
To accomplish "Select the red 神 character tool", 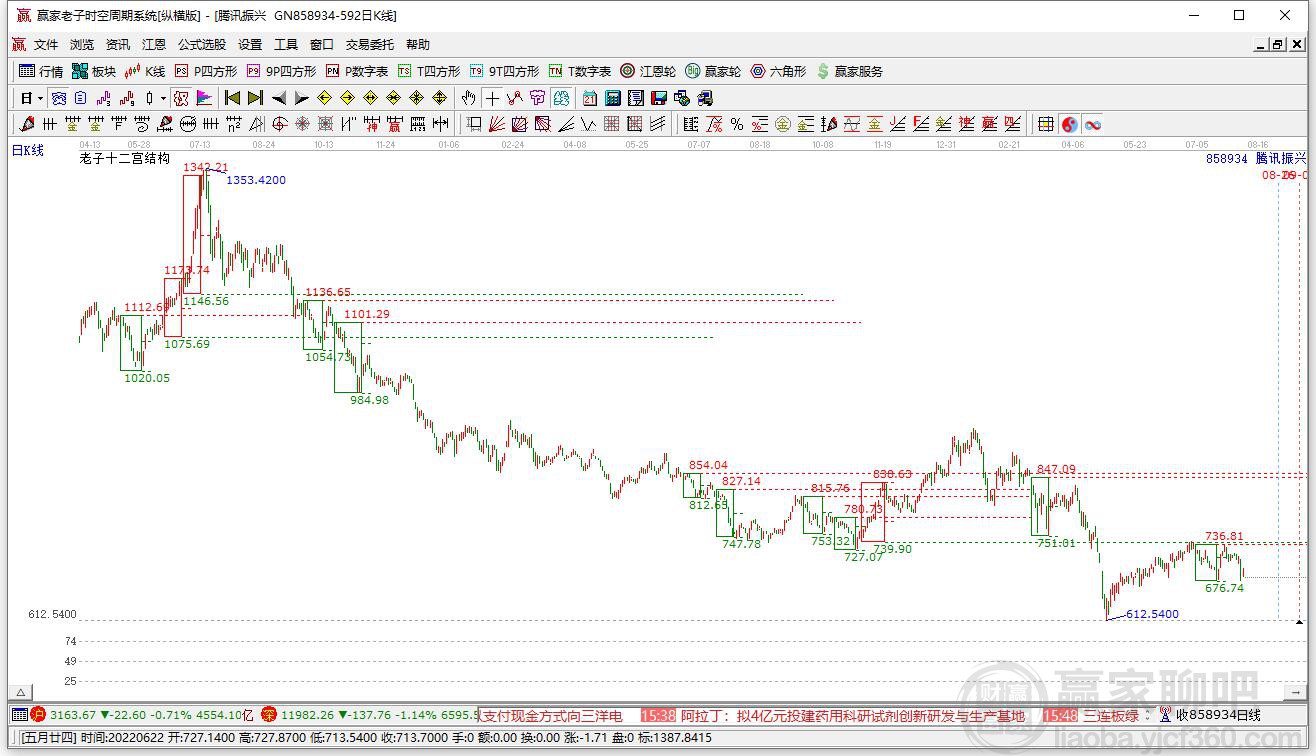I will 372,124.
